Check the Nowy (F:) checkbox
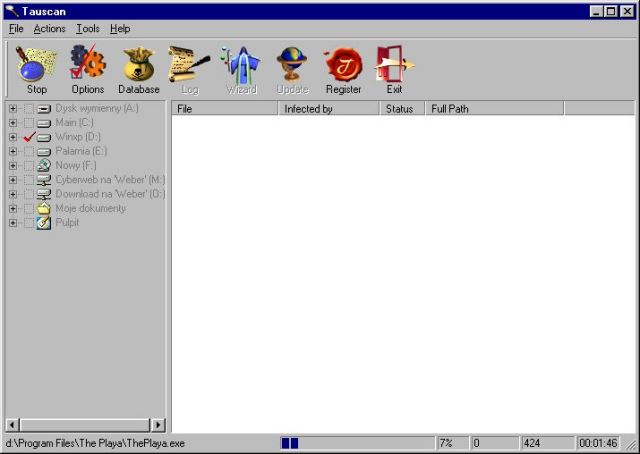 click(29, 166)
